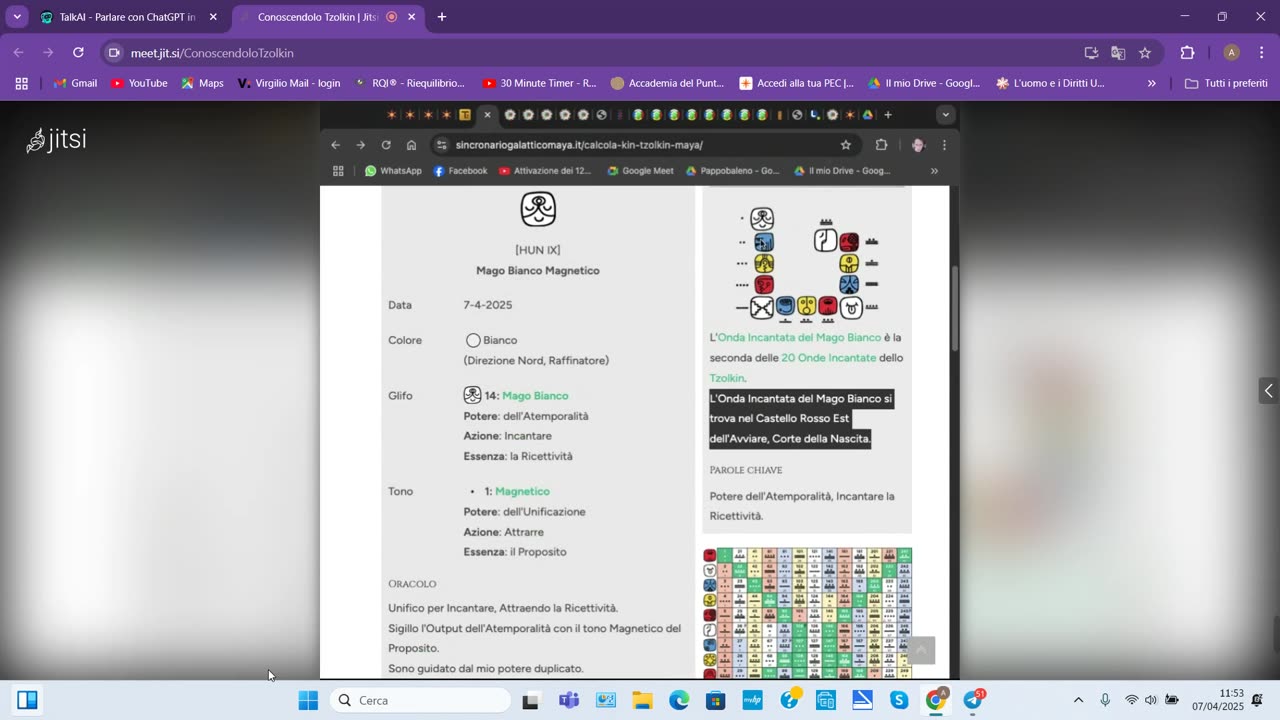Open the Chrome apps grid shortcut
Viewport: 1280px width, 720px height.
pyautogui.click(x=21, y=84)
